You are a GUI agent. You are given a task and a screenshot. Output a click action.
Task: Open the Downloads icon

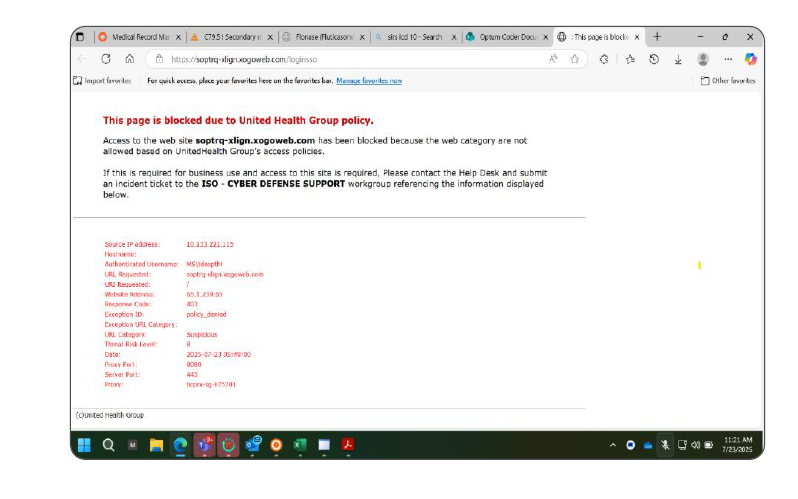678,60
